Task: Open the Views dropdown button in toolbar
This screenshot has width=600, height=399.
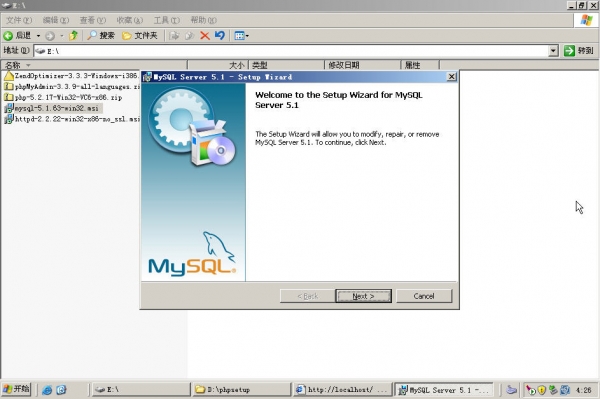Action: 241,36
